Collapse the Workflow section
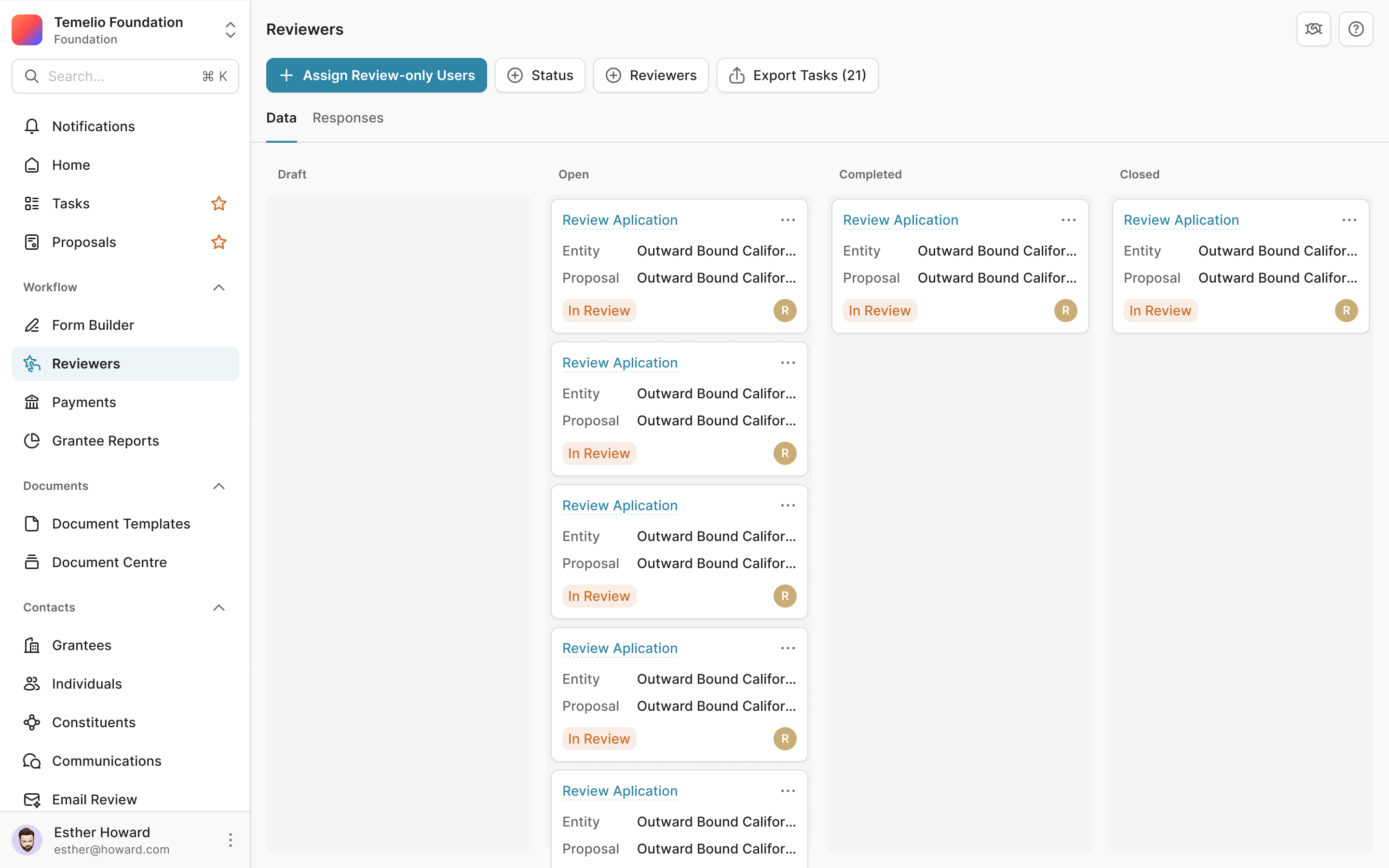The width and height of the screenshot is (1389, 868). point(218,287)
